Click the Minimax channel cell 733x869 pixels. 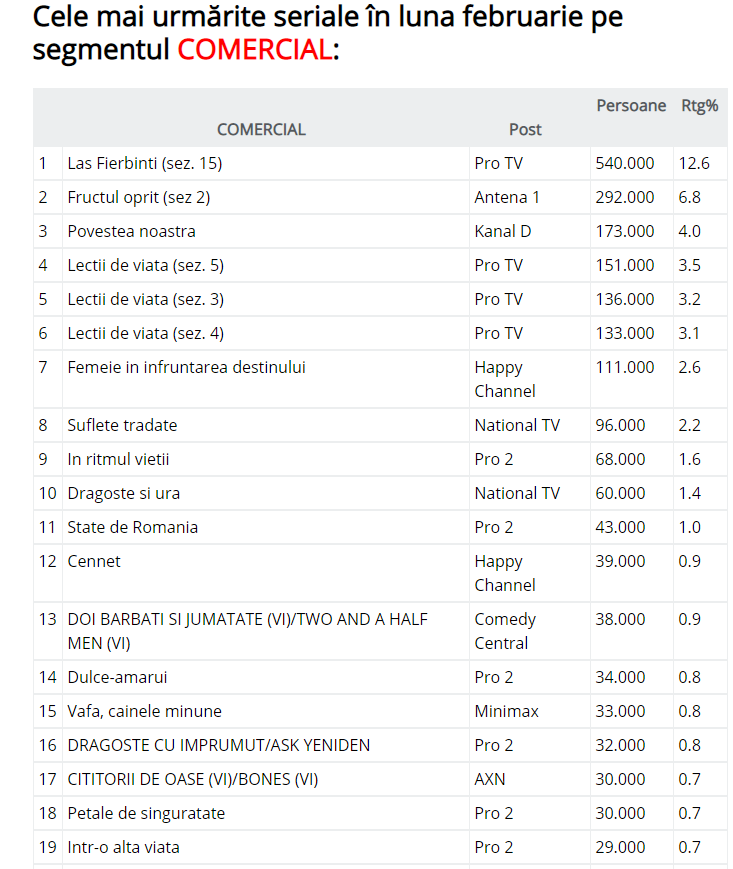(506, 711)
